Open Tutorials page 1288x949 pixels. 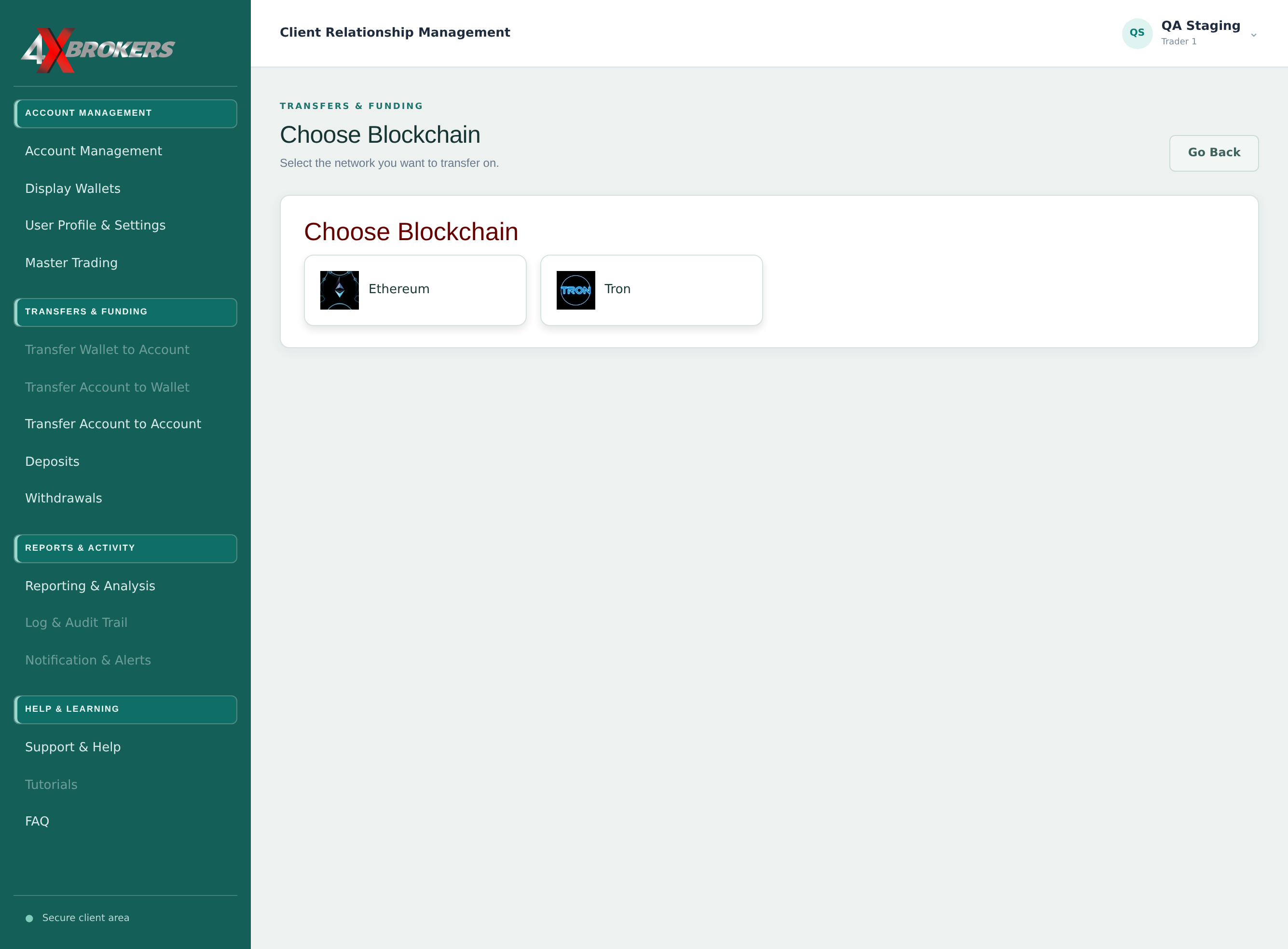(x=51, y=785)
